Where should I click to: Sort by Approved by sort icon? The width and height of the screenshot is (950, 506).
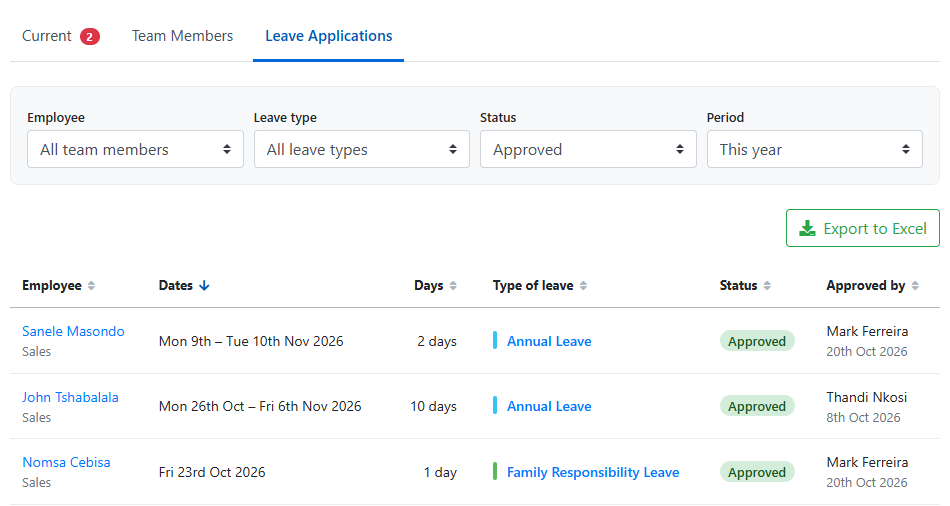pyautogui.click(x=915, y=285)
